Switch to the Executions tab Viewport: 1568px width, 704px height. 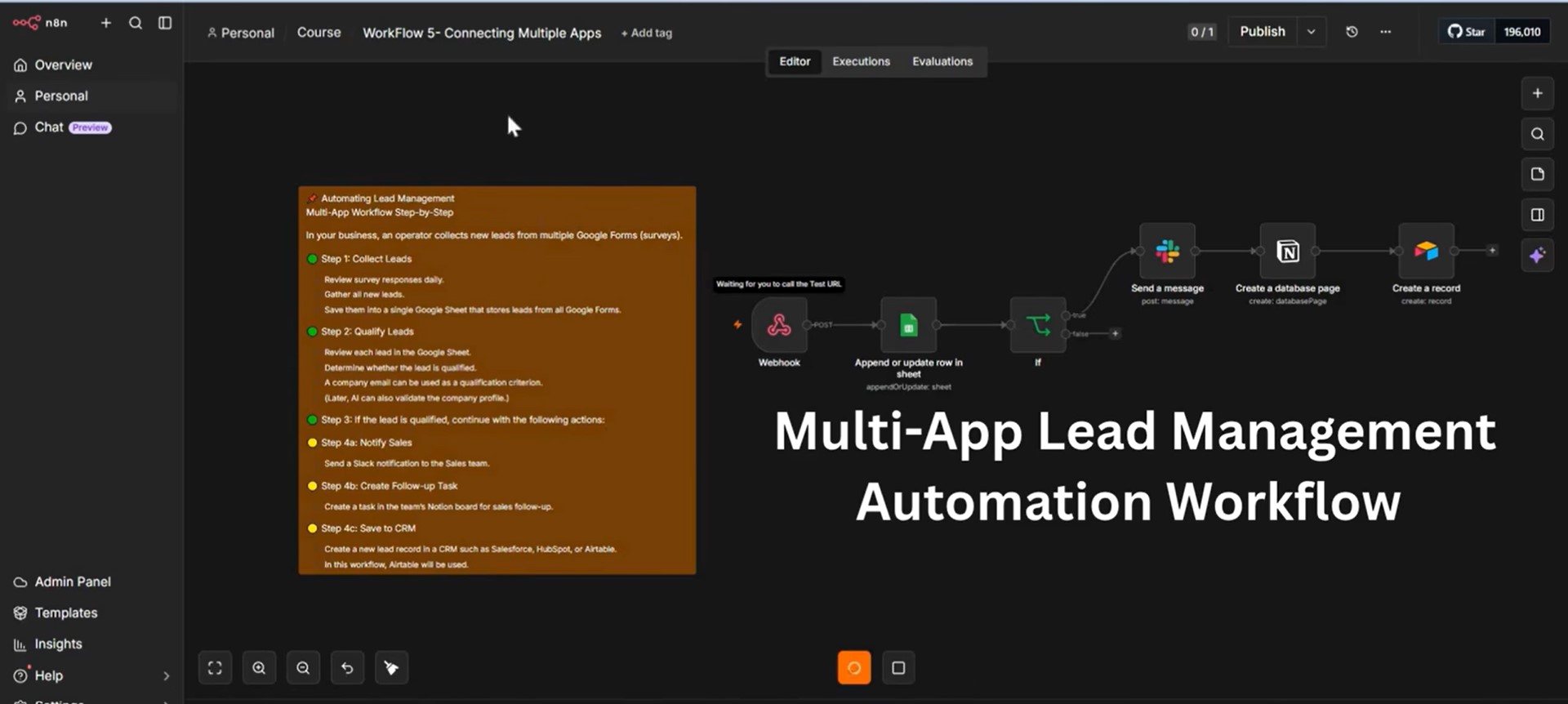861,61
